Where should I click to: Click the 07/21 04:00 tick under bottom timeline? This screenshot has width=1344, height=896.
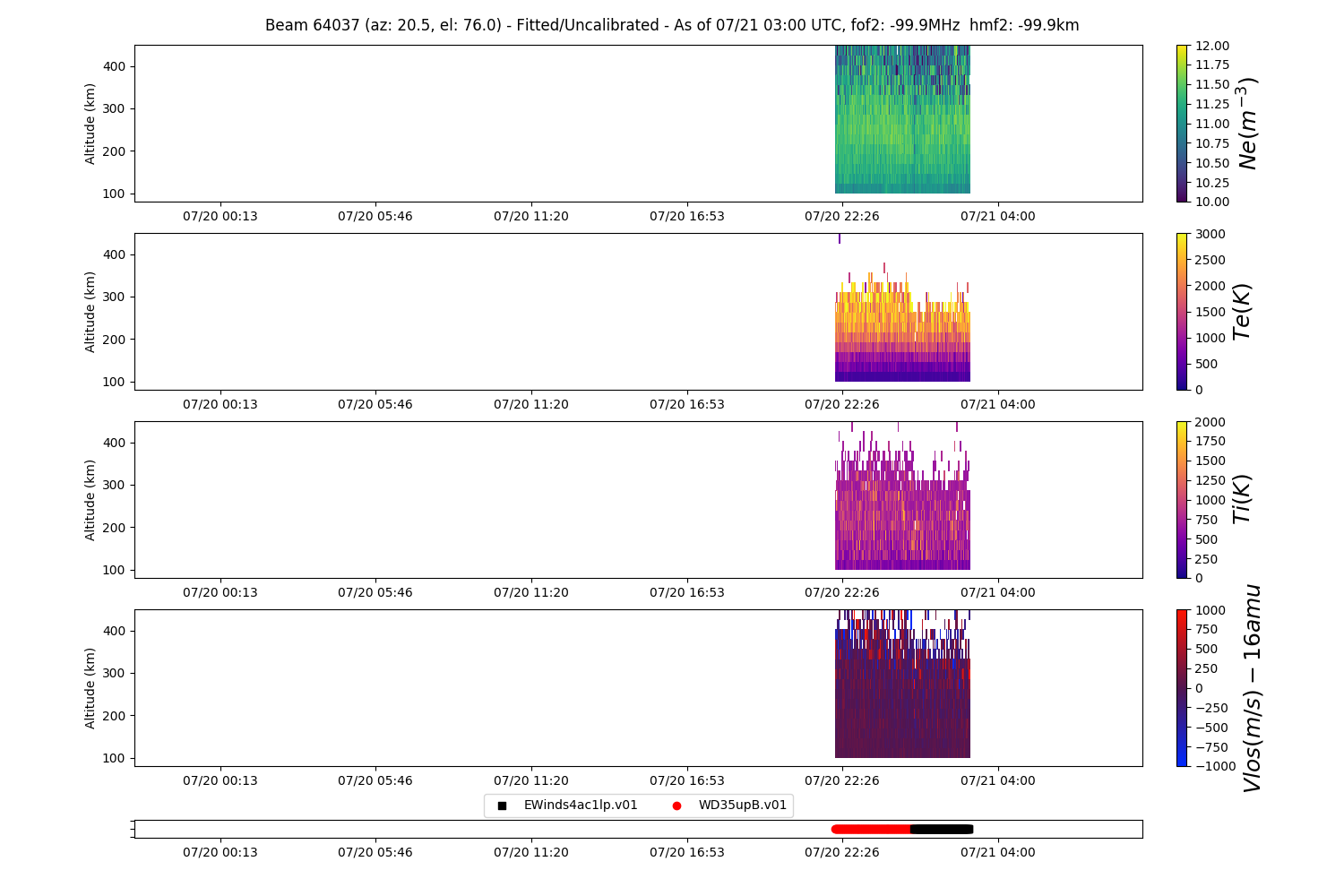[998, 852]
